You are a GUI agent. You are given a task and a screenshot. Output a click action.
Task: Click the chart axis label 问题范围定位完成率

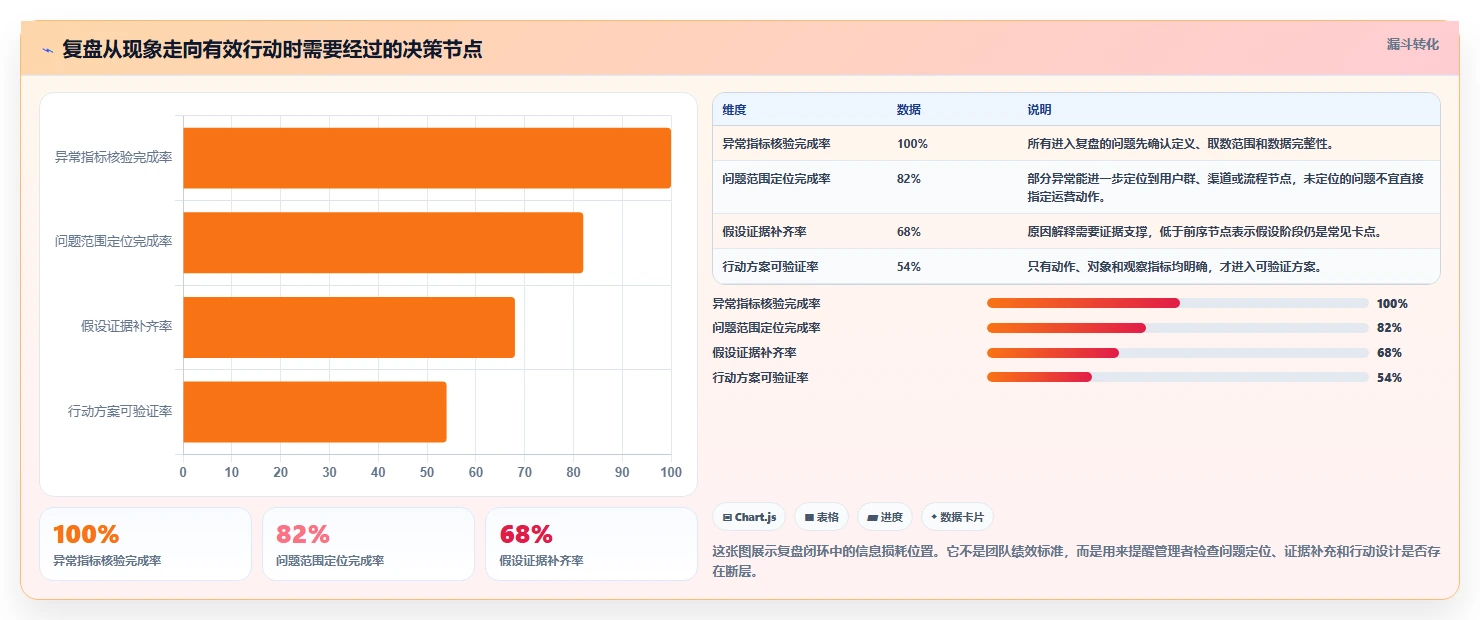click(113, 242)
